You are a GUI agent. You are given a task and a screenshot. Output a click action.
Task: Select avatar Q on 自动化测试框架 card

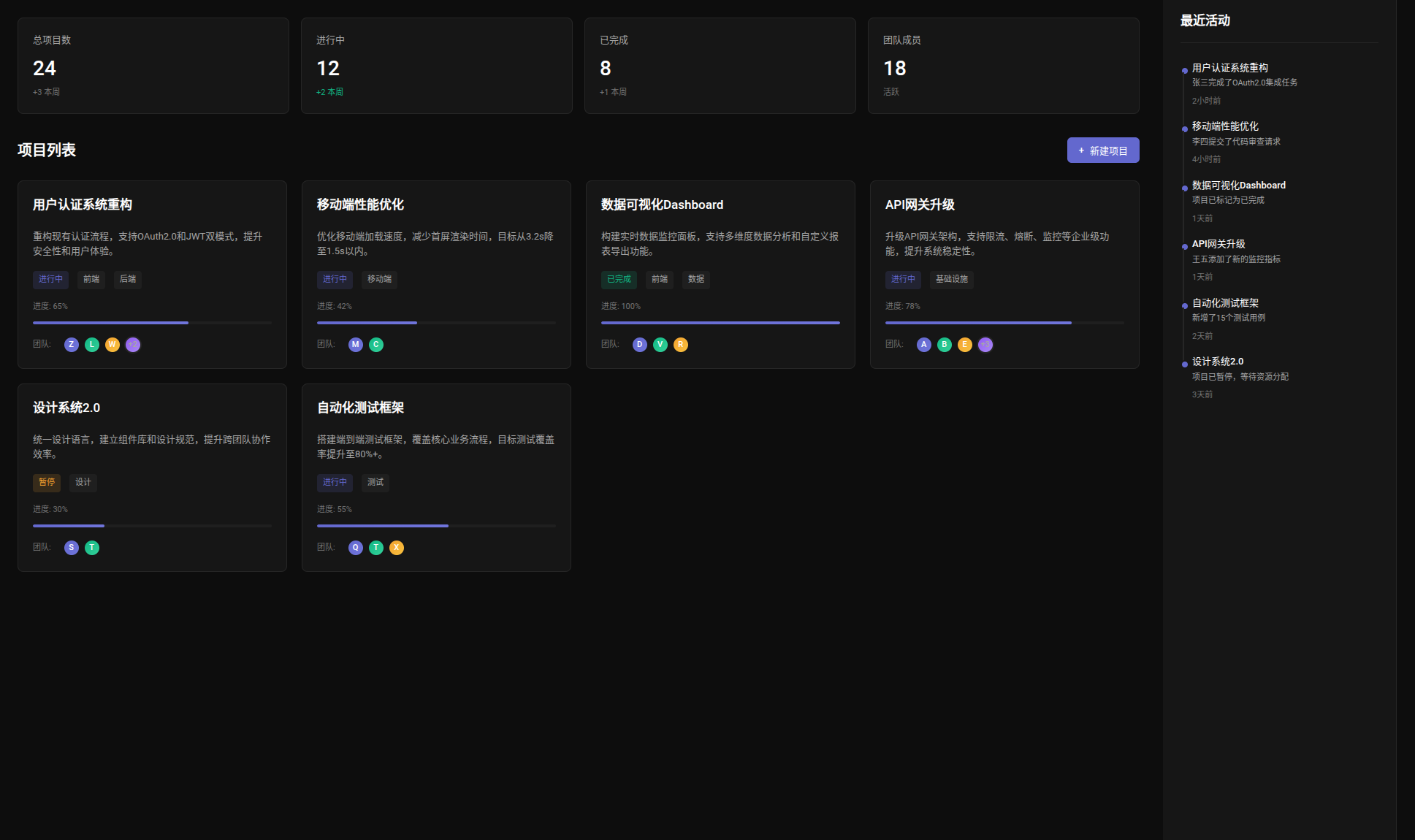[355, 547]
